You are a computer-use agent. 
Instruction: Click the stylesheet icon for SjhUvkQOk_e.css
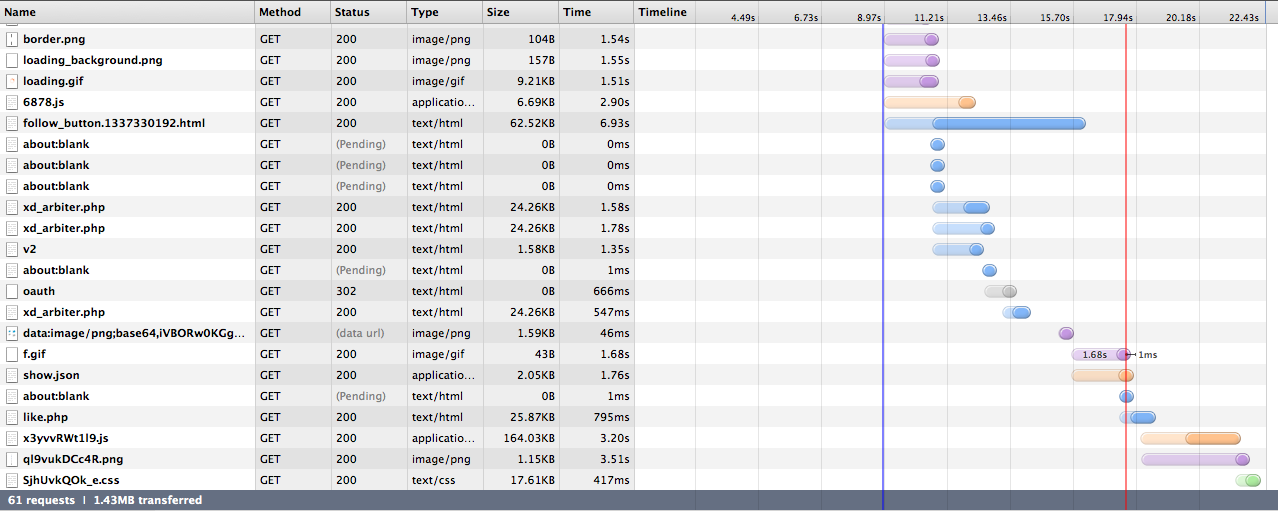click(12, 480)
